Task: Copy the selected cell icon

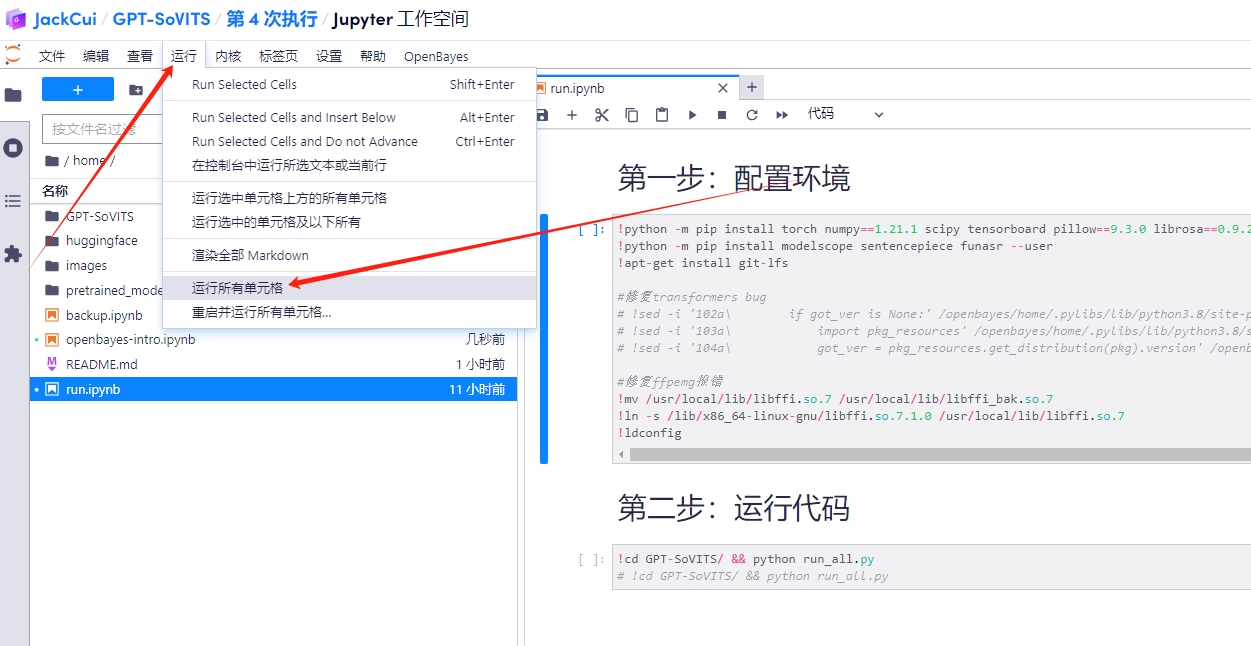Action: coord(632,115)
